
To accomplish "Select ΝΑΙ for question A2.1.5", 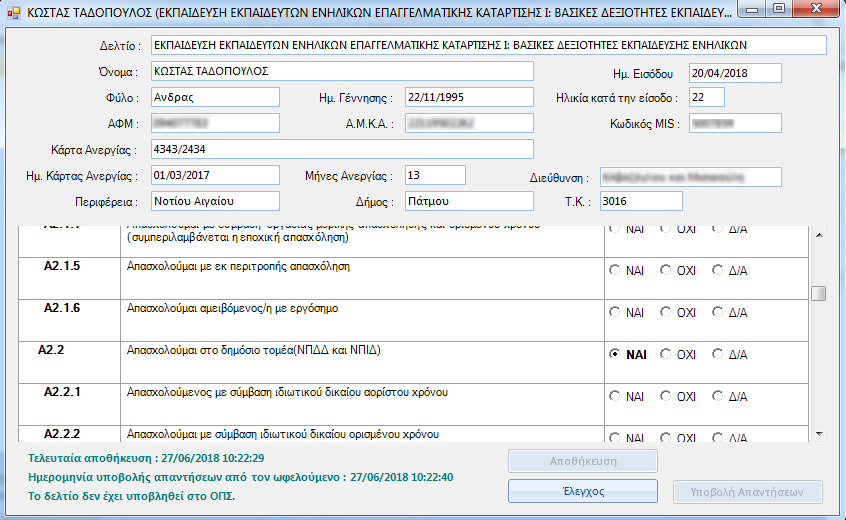I will pyautogui.click(x=615, y=270).
